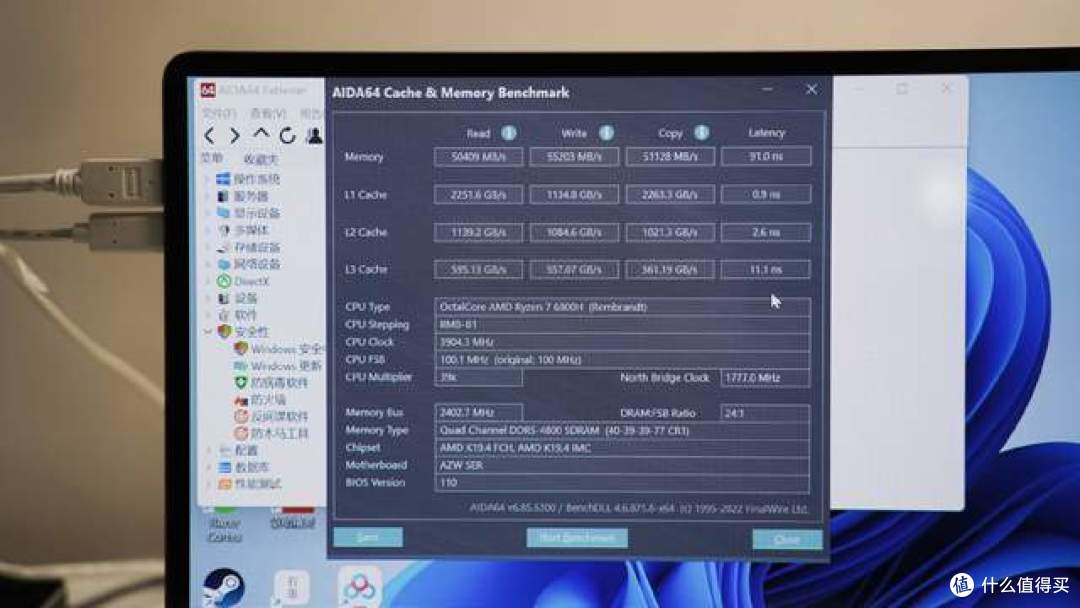Collapse the 安全性 node arrow
The image size is (1080, 608).
[x=208, y=332]
